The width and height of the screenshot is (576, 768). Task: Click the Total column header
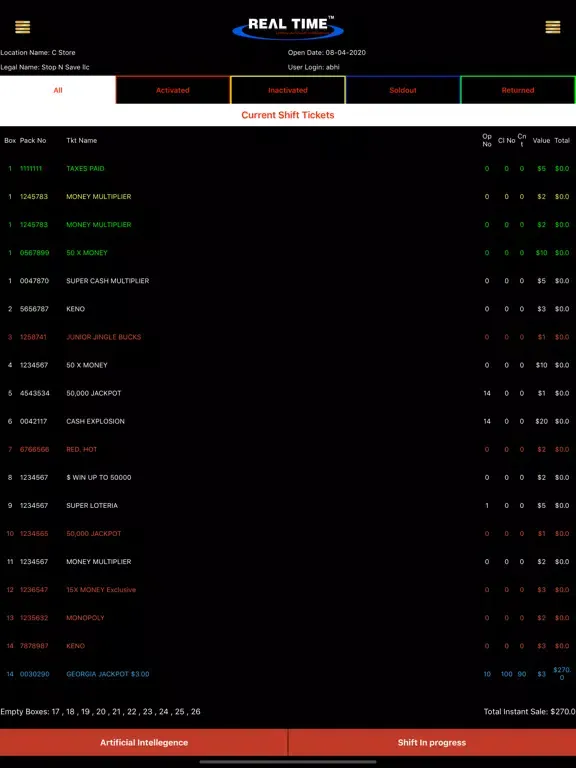[x=562, y=141]
